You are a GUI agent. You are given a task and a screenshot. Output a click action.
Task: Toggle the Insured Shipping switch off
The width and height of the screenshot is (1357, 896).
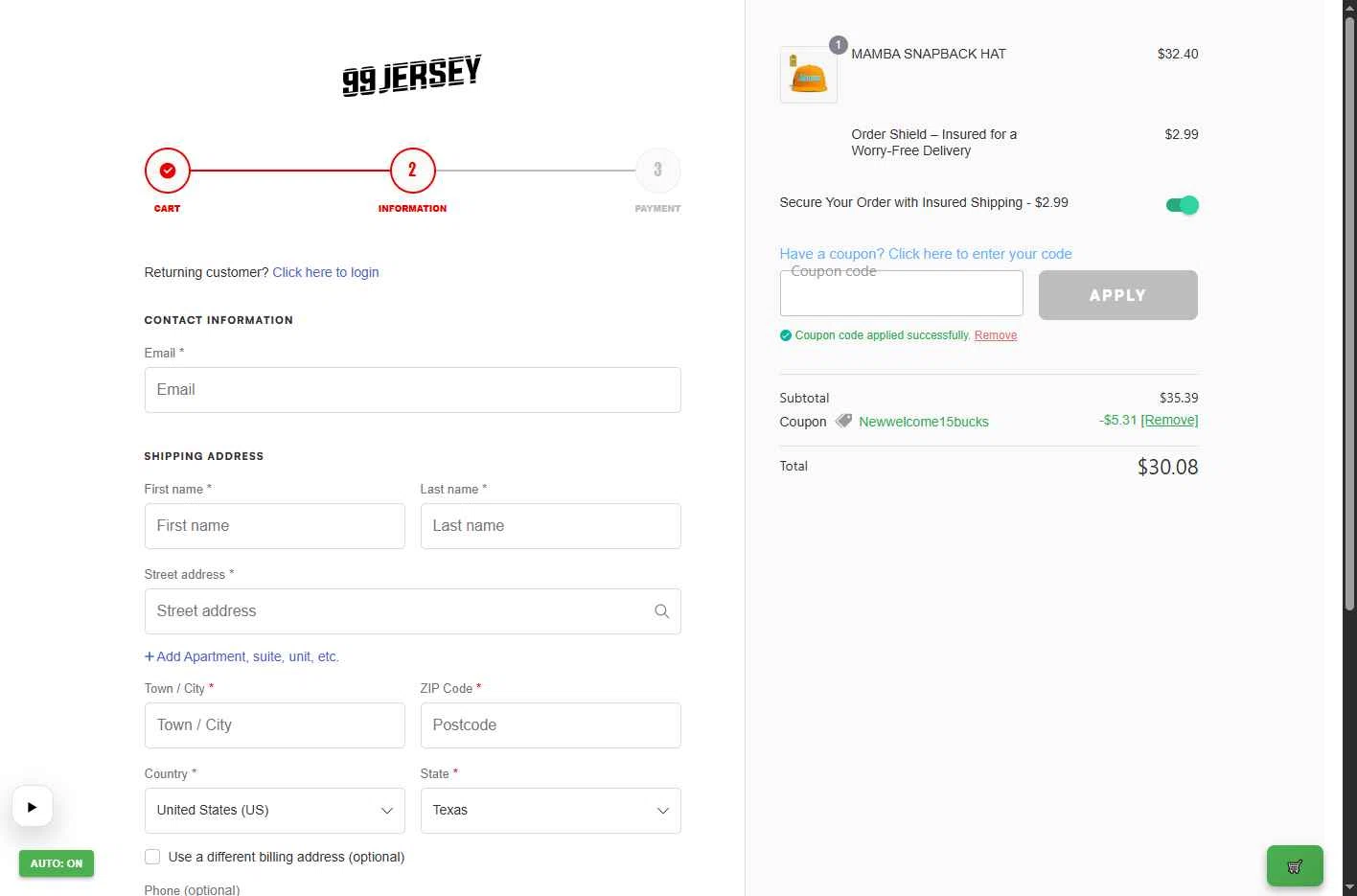[x=1182, y=205]
